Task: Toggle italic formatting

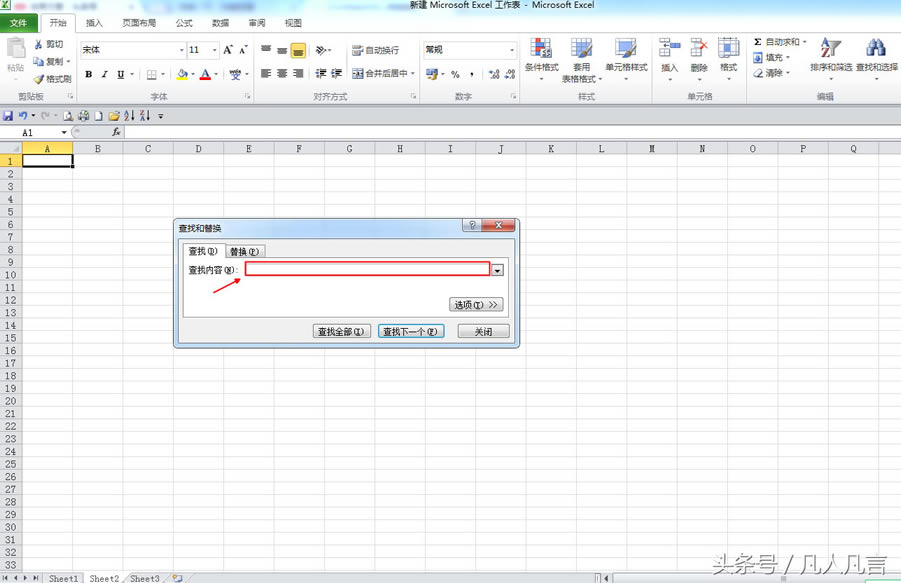Action: 105,74
